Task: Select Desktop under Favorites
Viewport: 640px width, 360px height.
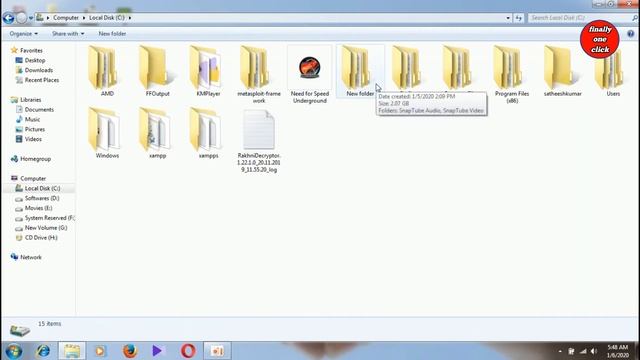Action: [35, 60]
